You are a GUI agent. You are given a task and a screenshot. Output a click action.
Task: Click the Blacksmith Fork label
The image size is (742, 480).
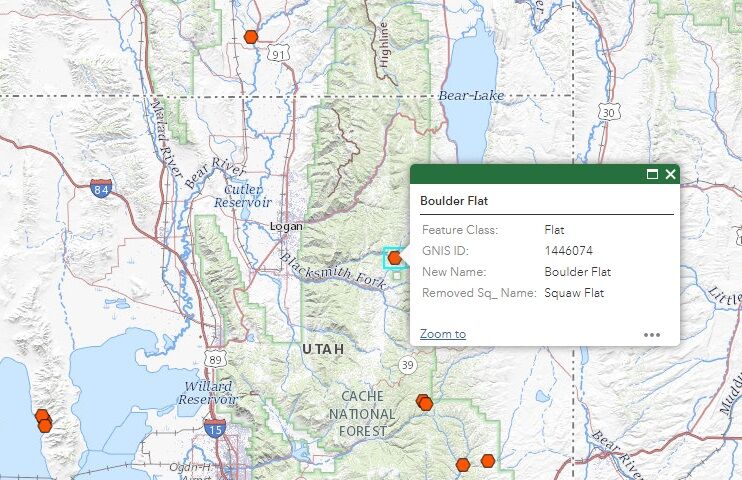coord(334,271)
